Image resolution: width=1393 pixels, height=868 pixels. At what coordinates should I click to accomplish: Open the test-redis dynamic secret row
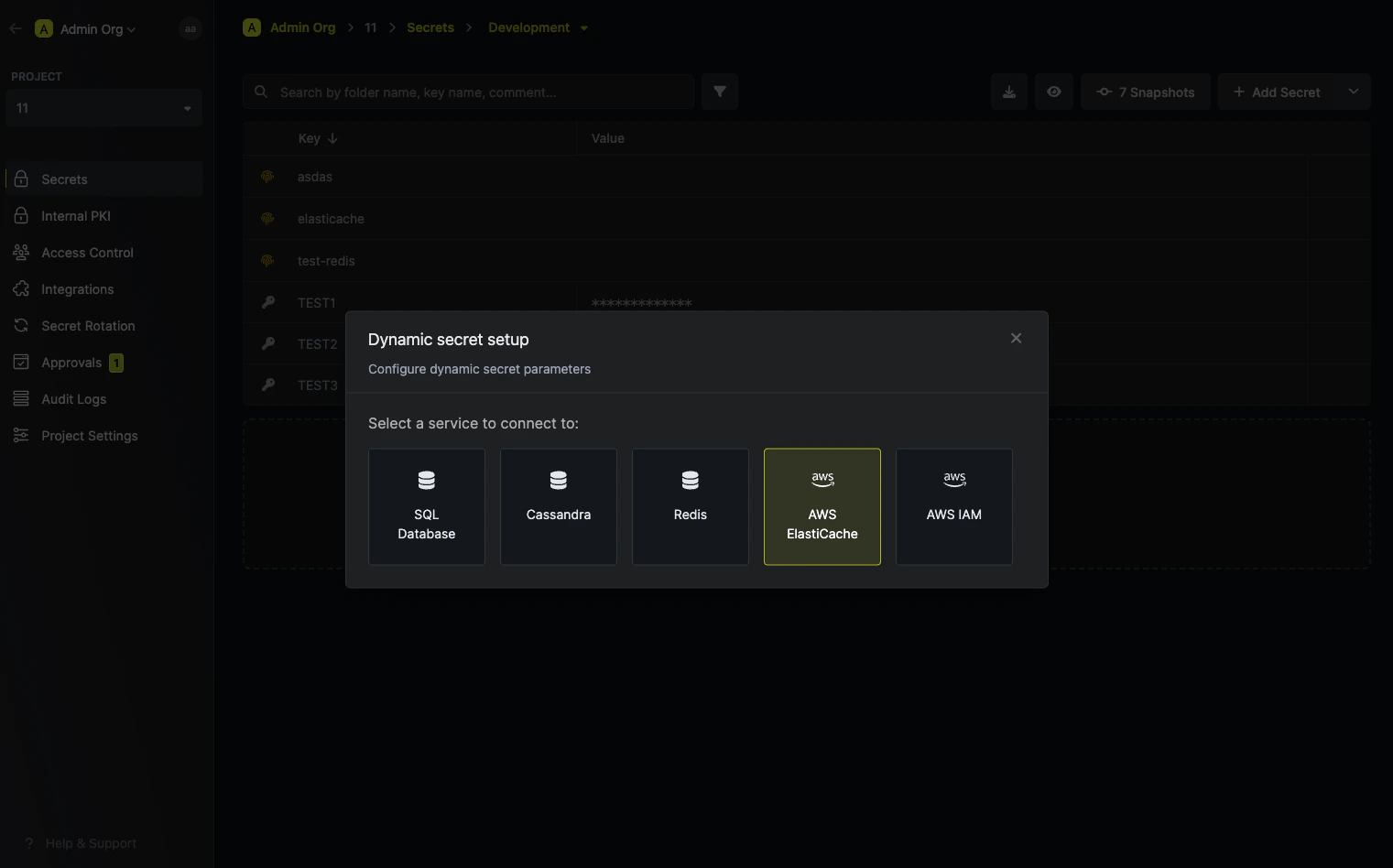click(x=807, y=261)
